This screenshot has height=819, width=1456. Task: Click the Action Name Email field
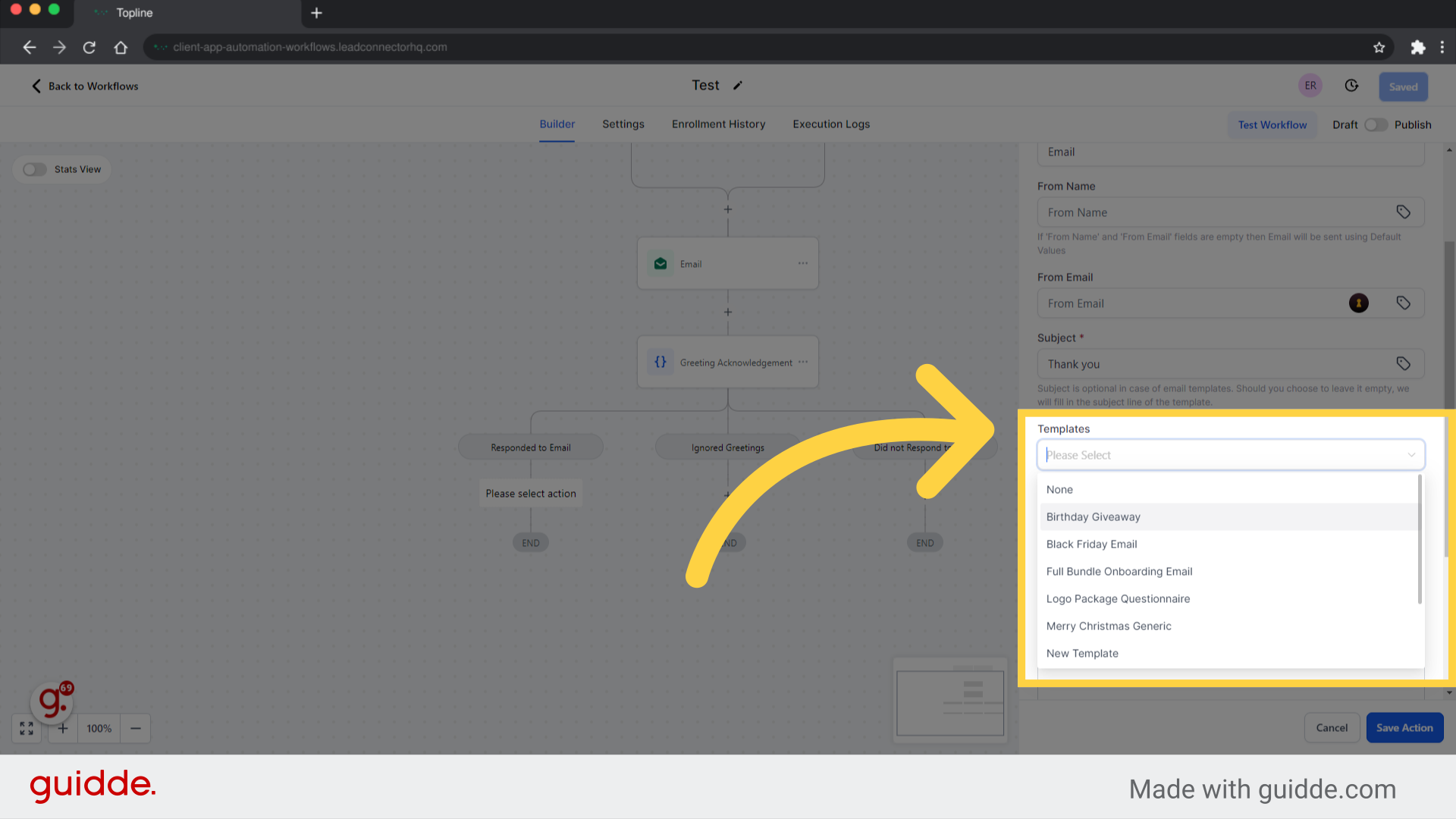click(x=1231, y=152)
